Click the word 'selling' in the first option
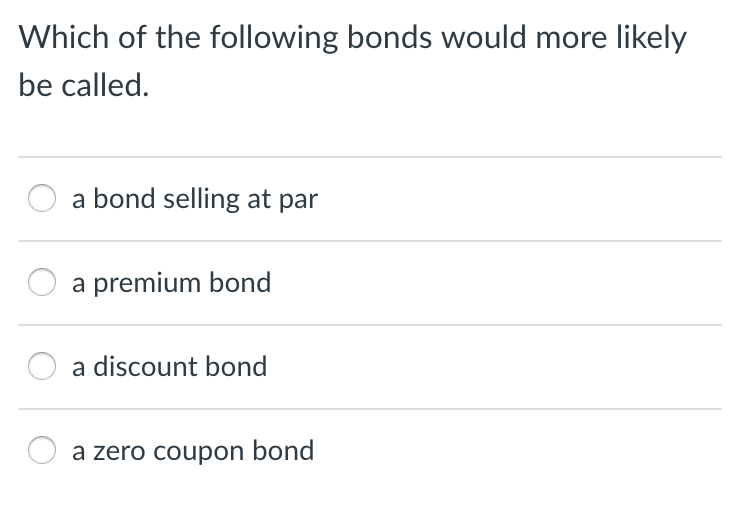The image size is (740, 520). [202, 199]
